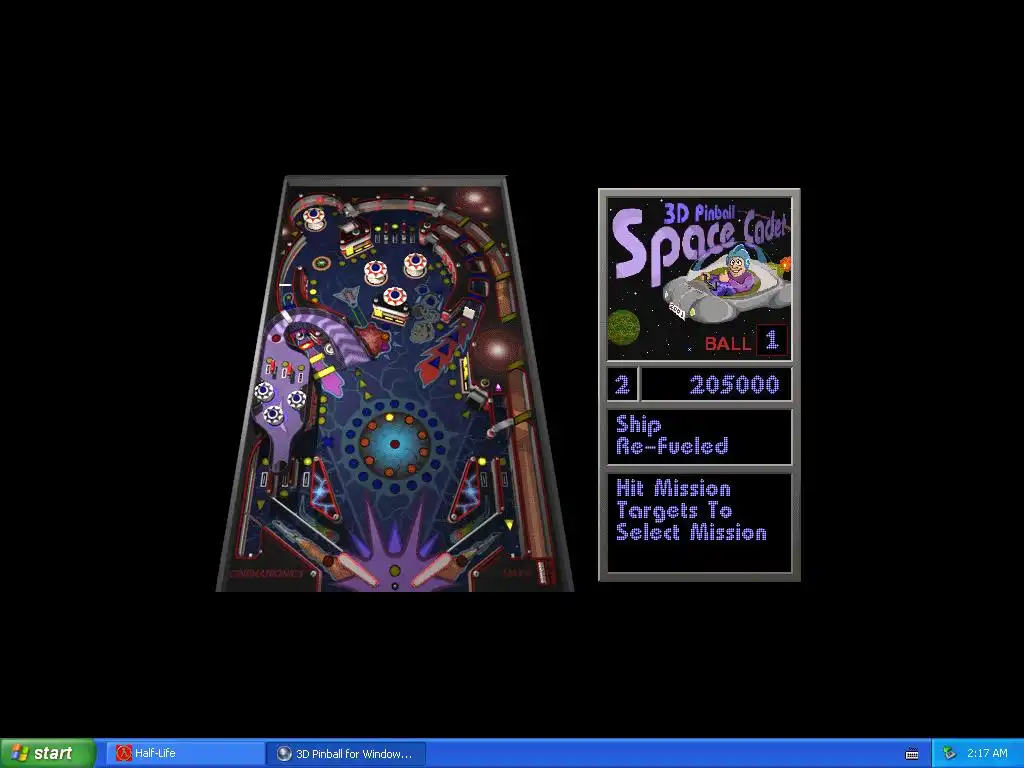Viewport: 1024px width, 768px height.
Task: Click the Safely Remove Hardware tray icon
Action: [950, 754]
